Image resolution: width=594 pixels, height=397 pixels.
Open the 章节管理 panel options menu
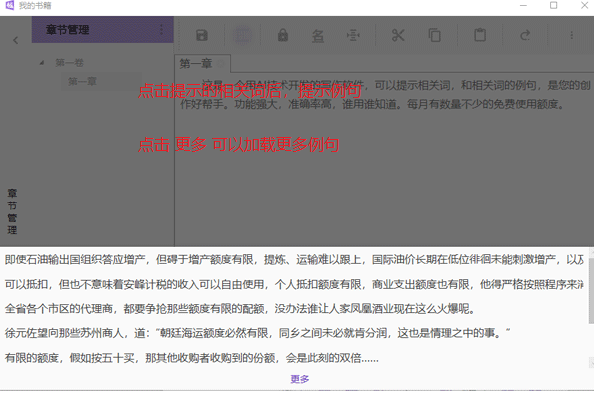161,30
